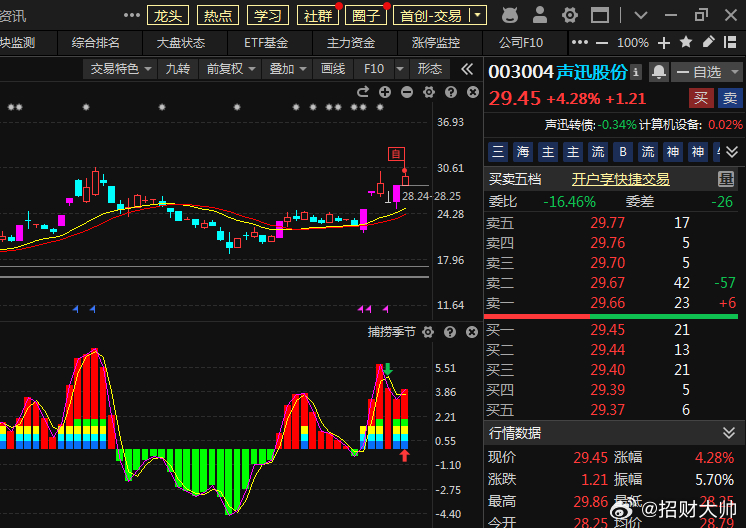746x528 pixels.
Task: Click the favorite star icon in toolbar
Action: click(x=686, y=43)
